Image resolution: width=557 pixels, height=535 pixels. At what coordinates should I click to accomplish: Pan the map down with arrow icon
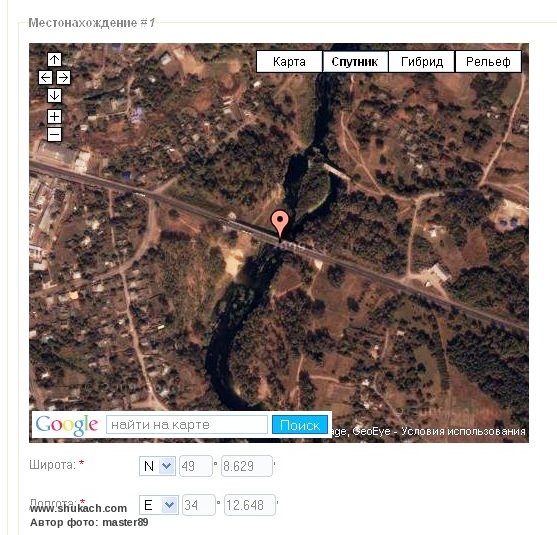(54, 96)
